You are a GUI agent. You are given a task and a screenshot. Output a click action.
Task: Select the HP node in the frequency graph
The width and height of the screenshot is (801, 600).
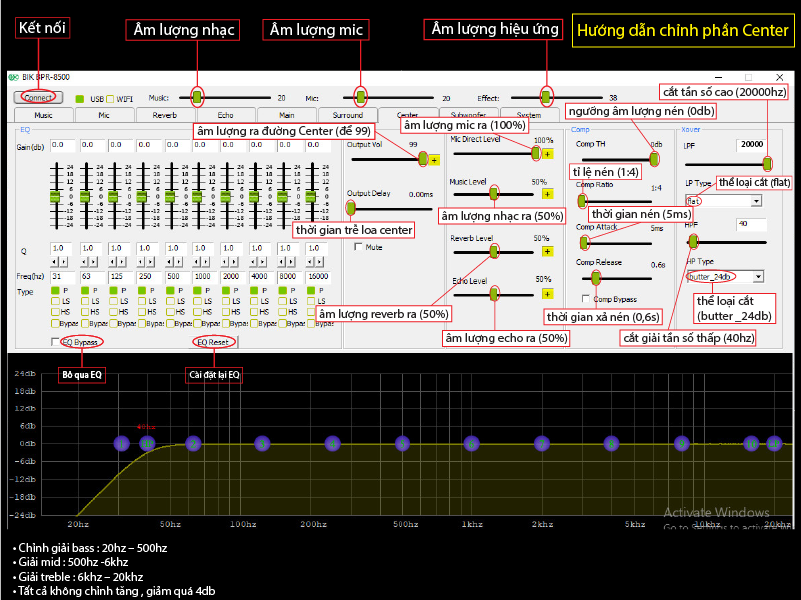click(x=147, y=444)
